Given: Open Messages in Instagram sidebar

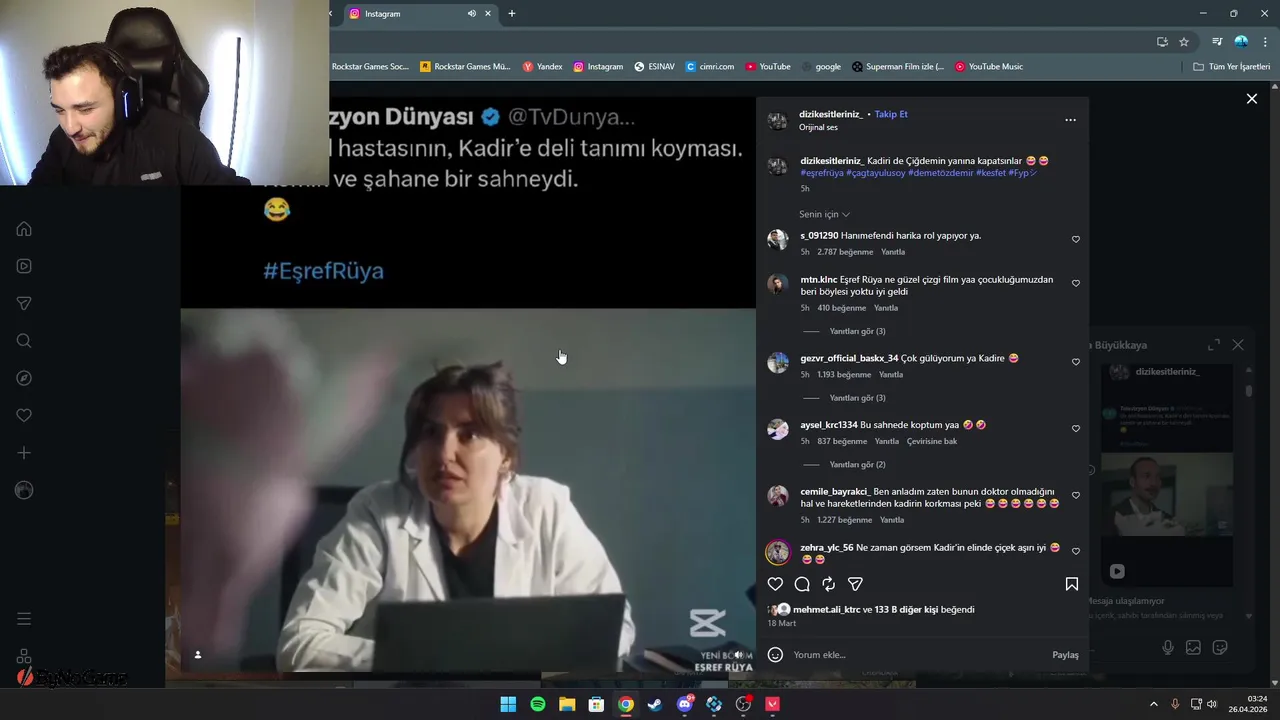Looking at the screenshot, I should click(x=24, y=303).
